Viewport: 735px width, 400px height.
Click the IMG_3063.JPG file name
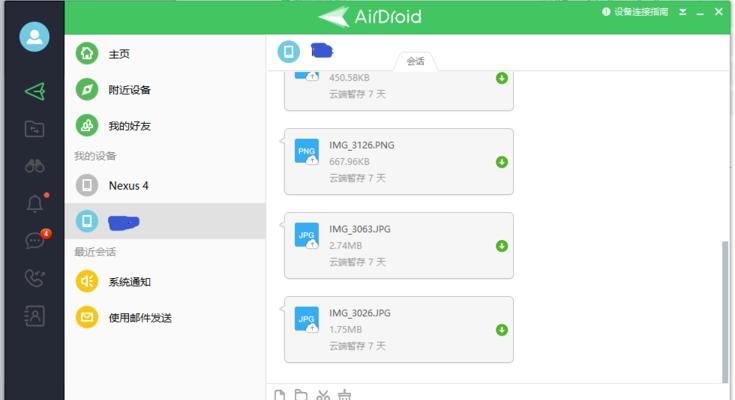360,229
